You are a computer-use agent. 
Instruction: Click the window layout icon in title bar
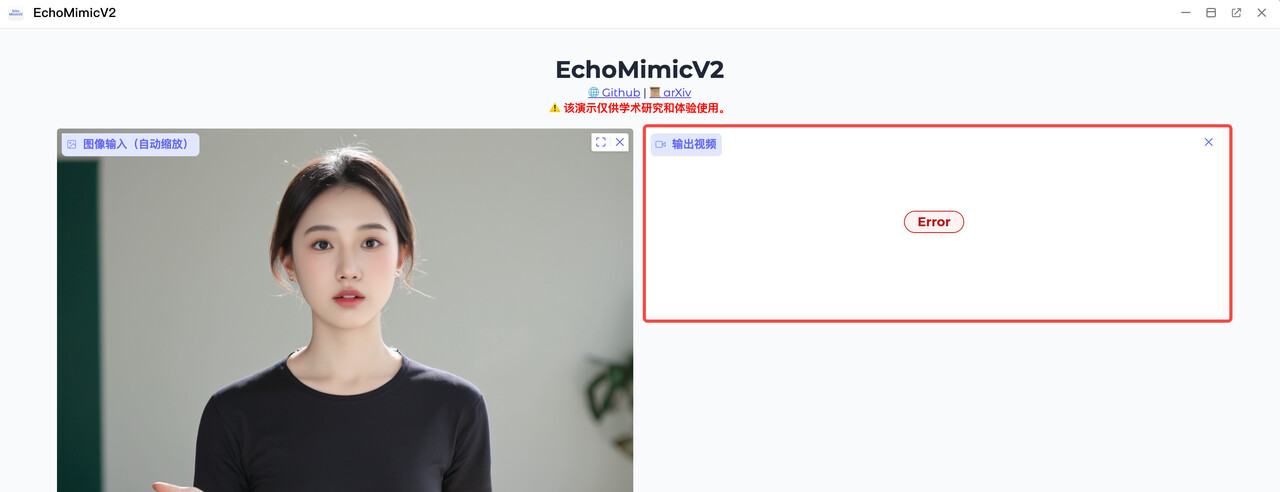1211,13
